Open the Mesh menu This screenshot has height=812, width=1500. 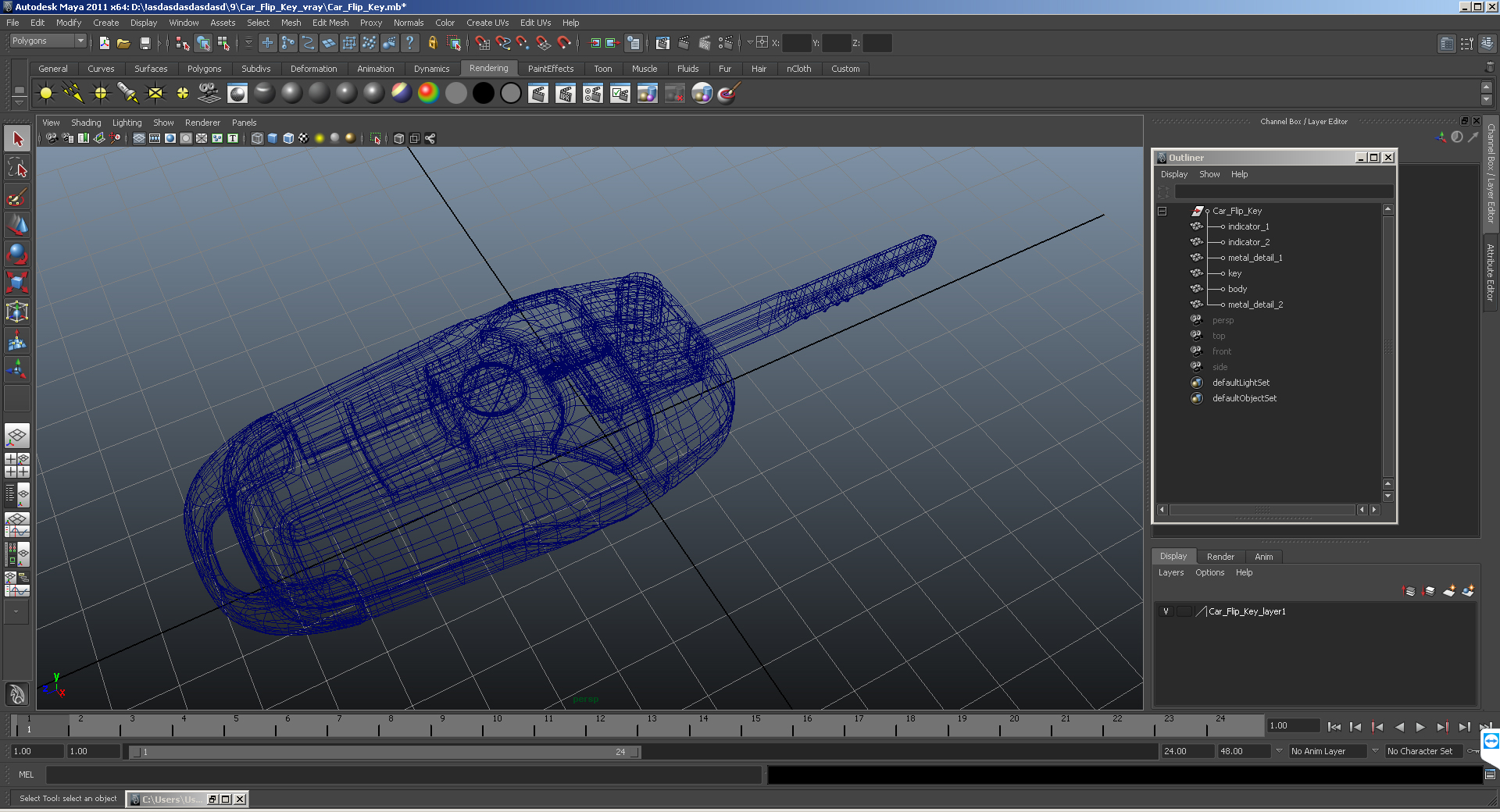291,23
